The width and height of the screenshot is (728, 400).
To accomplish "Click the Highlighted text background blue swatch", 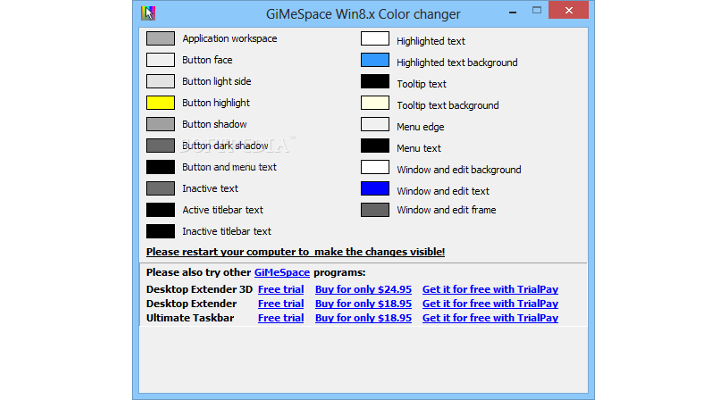I will pos(375,61).
